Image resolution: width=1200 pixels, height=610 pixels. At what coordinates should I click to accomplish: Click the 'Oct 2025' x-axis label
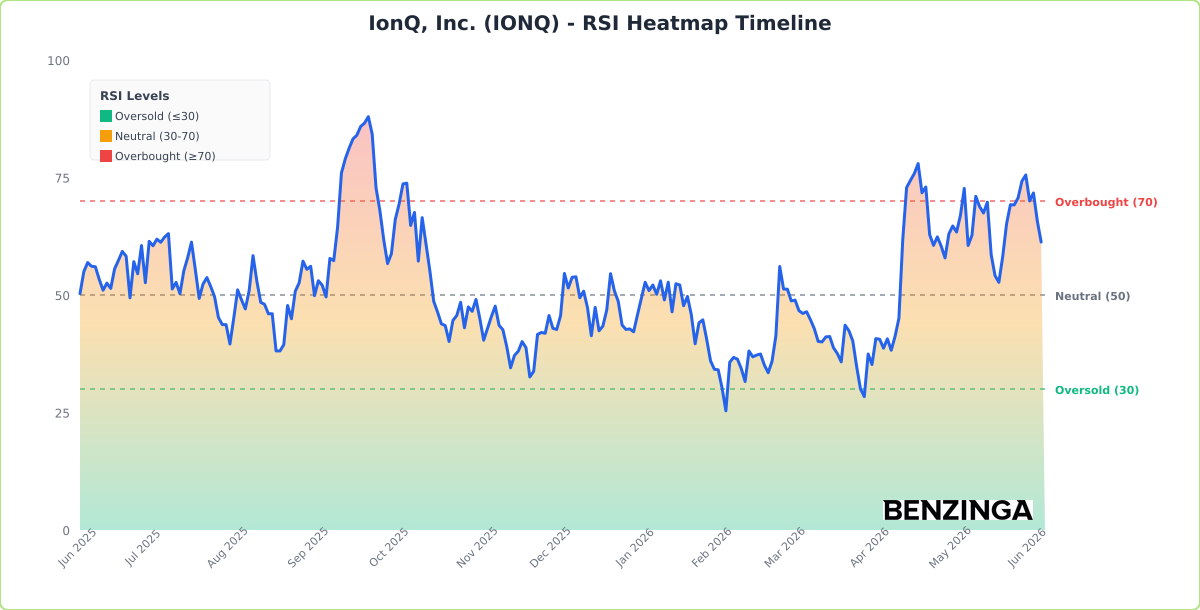[x=389, y=548]
